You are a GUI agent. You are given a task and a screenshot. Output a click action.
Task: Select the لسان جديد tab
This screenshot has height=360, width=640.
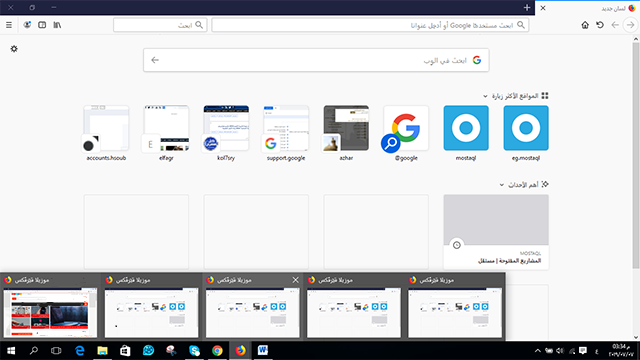587,8
